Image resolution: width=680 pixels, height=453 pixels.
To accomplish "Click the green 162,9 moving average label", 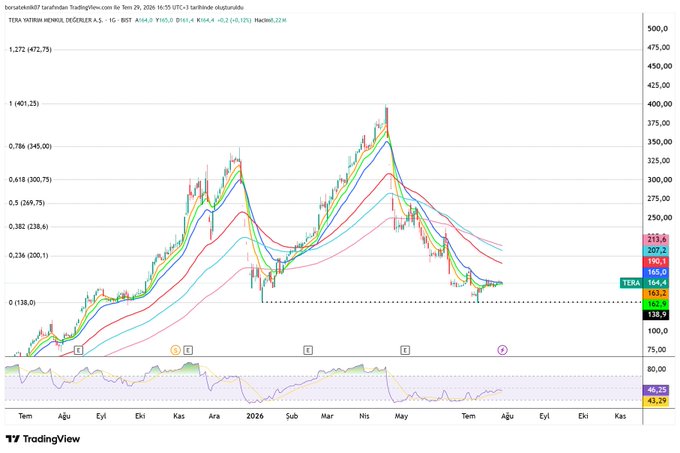I will pos(657,304).
